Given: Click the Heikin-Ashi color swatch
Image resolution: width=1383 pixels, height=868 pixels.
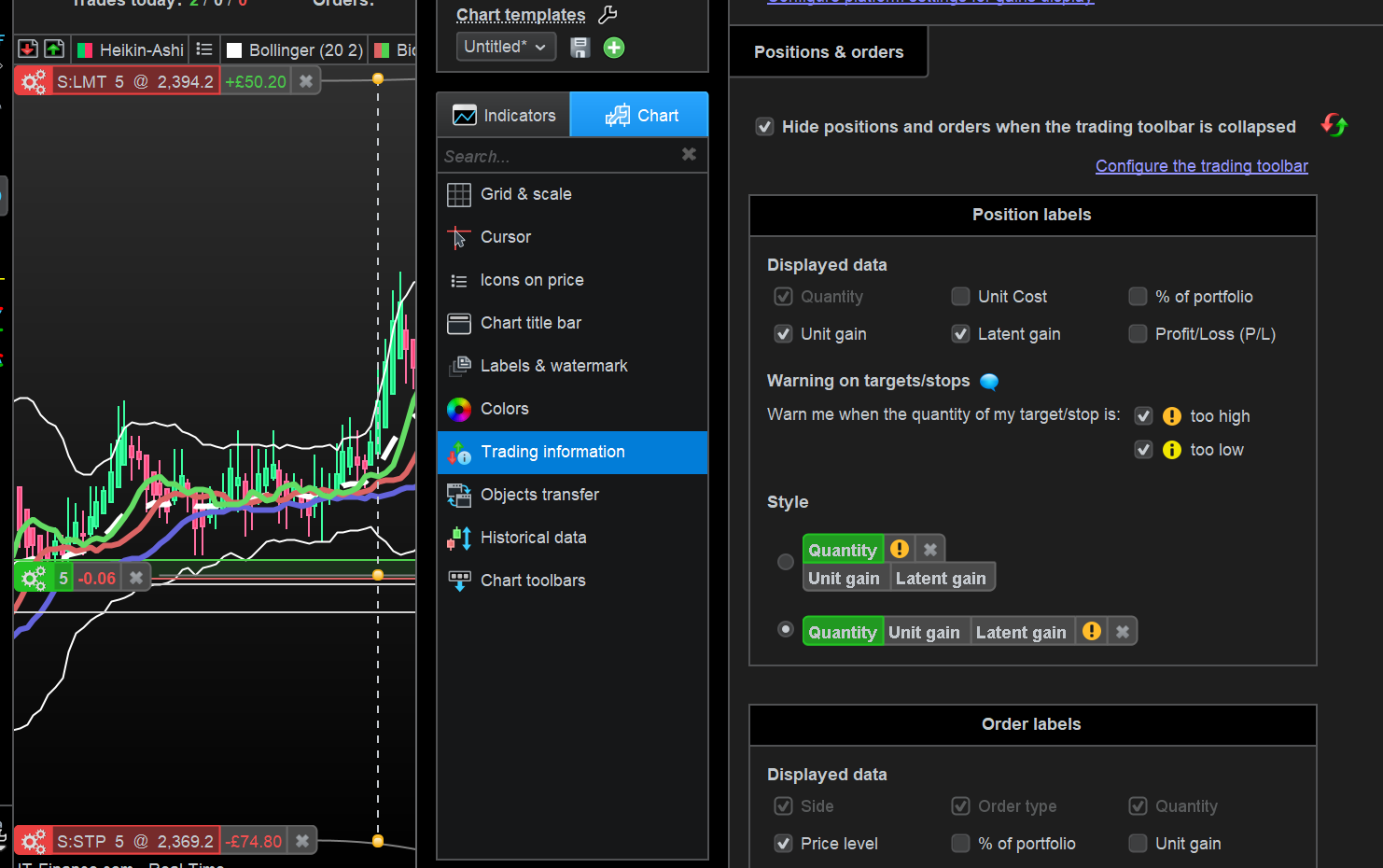Looking at the screenshot, I should click(x=84, y=50).
